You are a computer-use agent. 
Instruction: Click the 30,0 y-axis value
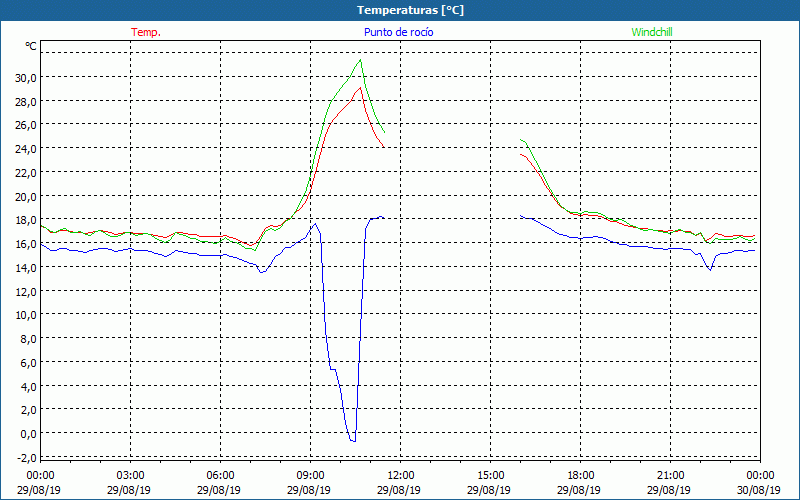click(27, 78)
